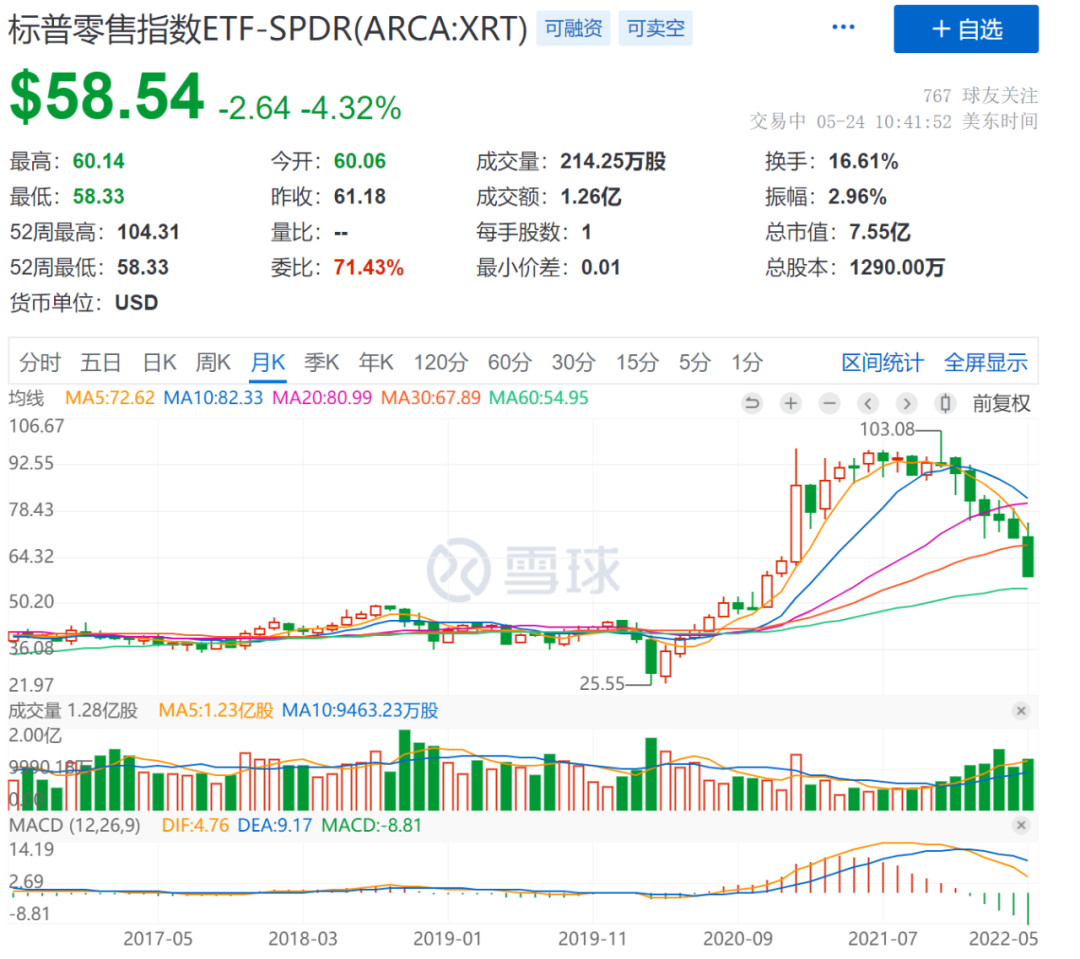Screen dimensions: 1080x959
Task: Click the 成交量 1.28亿股 label
Action: pos(73,710)
